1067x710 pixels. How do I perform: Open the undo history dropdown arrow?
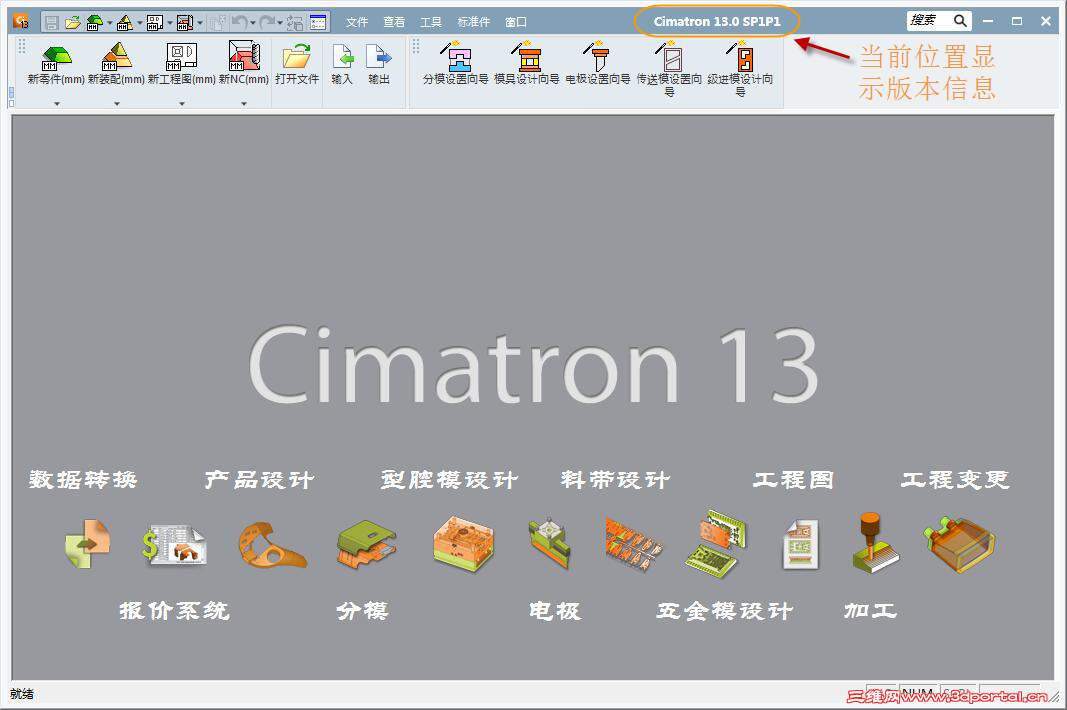click(252, 23)
